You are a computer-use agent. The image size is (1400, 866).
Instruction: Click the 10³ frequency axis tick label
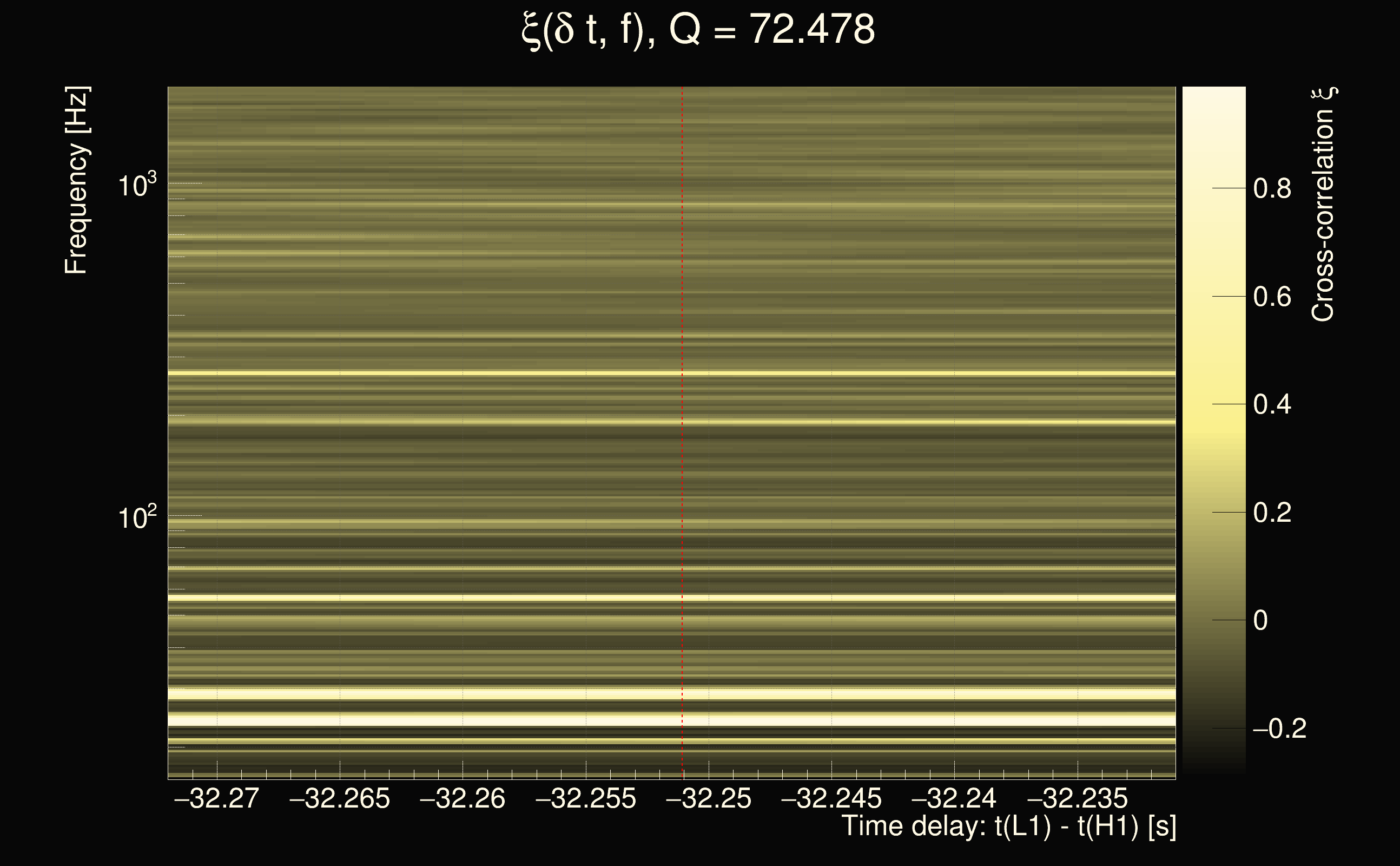[x=137, y=185]
